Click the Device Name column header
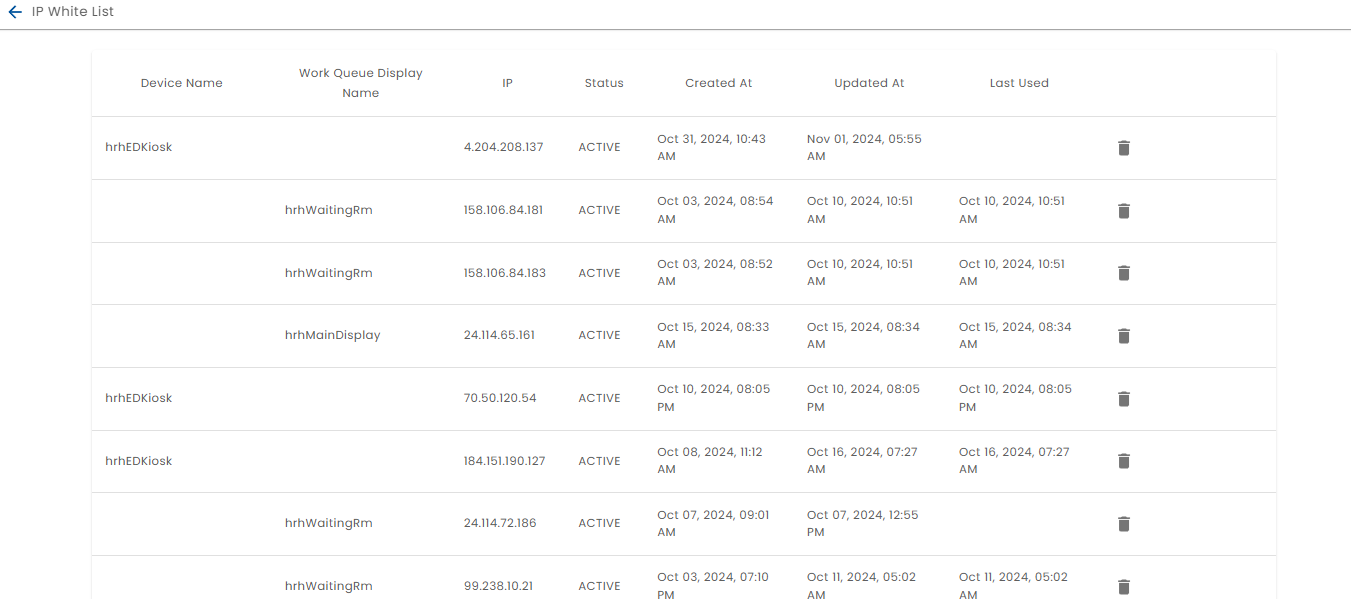 click(181, 83)
